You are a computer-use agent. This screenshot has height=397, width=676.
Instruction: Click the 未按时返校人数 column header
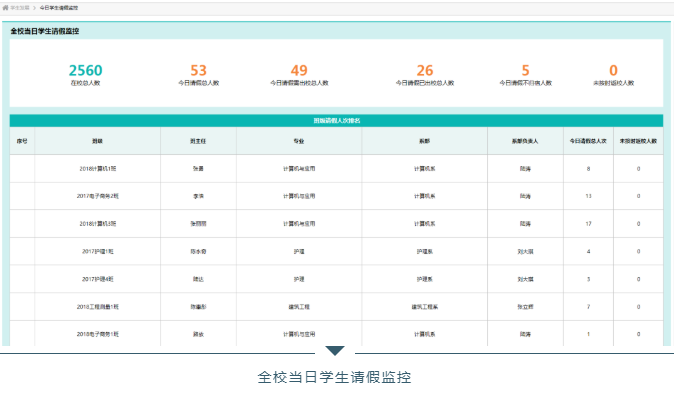(638, 141)
